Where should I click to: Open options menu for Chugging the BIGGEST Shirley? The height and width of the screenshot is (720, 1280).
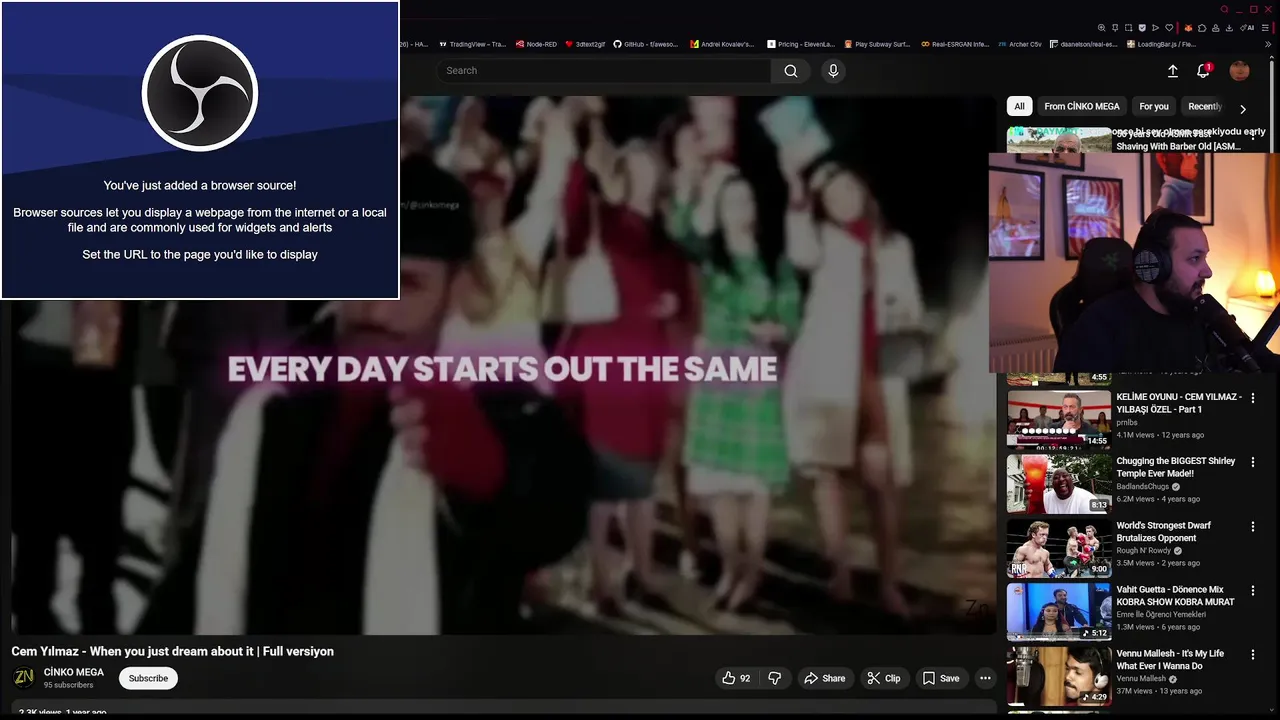(x=1253, y=462)
